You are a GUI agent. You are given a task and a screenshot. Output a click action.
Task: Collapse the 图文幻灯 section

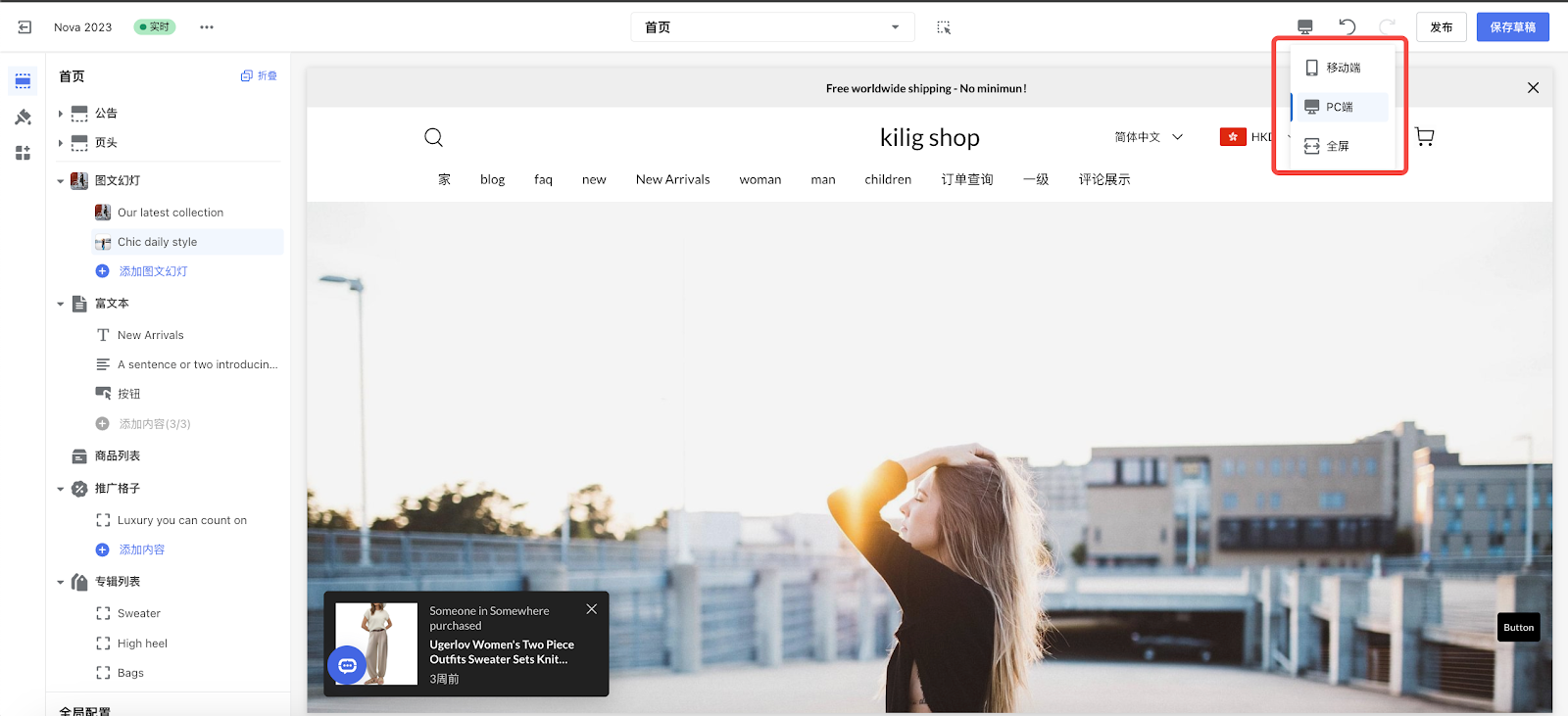[x=61, y=181]
